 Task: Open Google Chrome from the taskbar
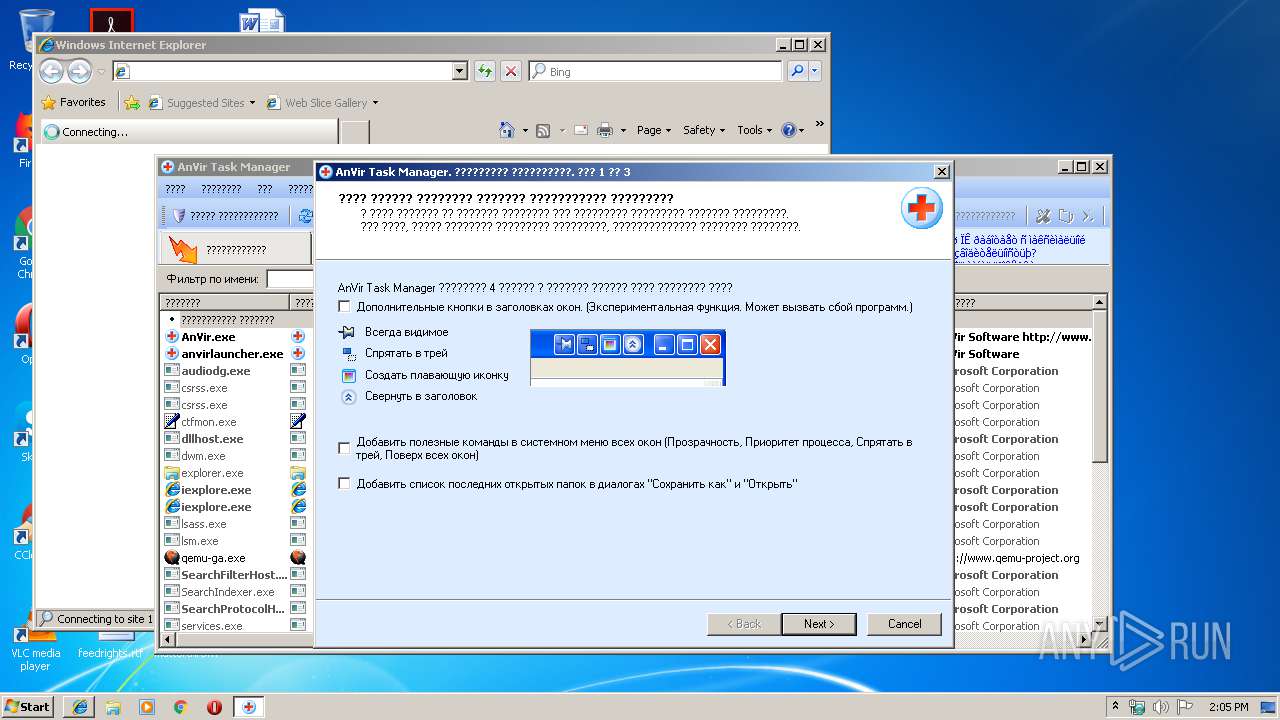[x=181, y=706]
